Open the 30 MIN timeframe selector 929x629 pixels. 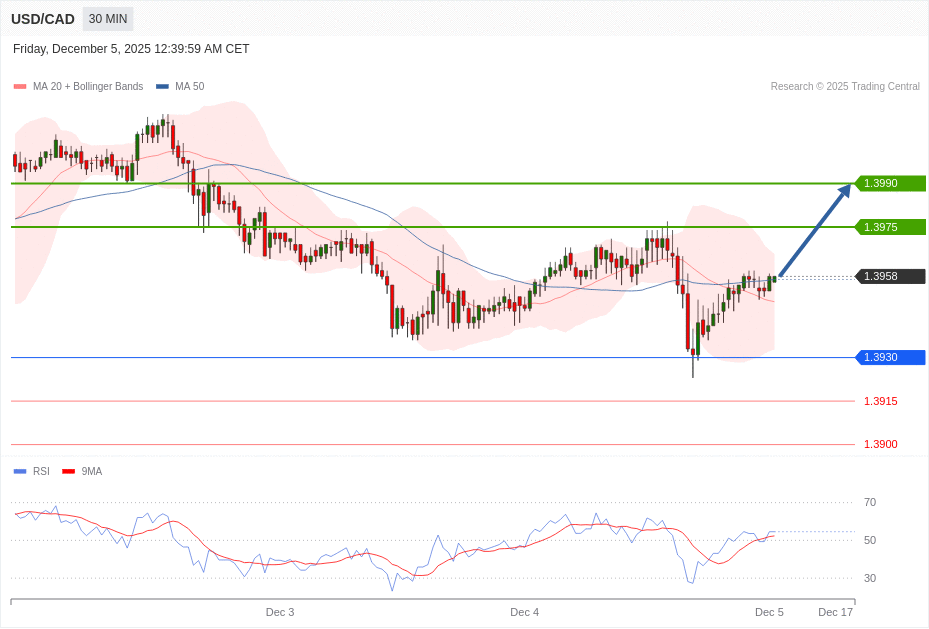coord(107,18)
